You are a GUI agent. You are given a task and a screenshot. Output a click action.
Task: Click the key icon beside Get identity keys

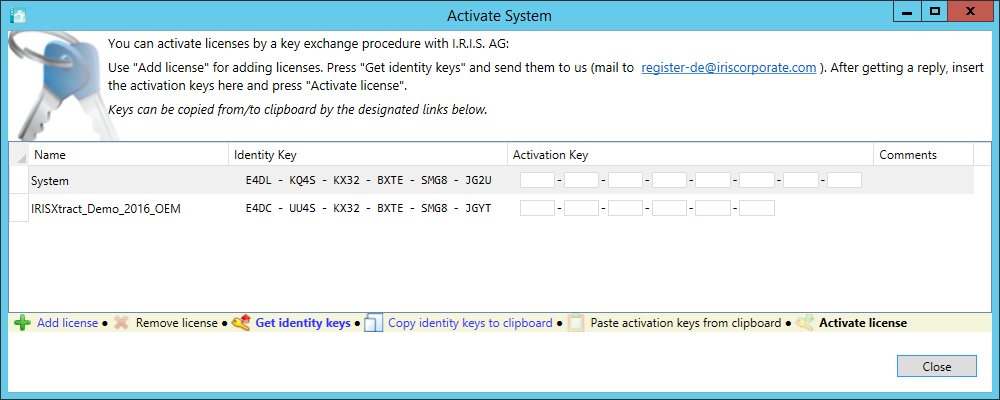[240, 323]
